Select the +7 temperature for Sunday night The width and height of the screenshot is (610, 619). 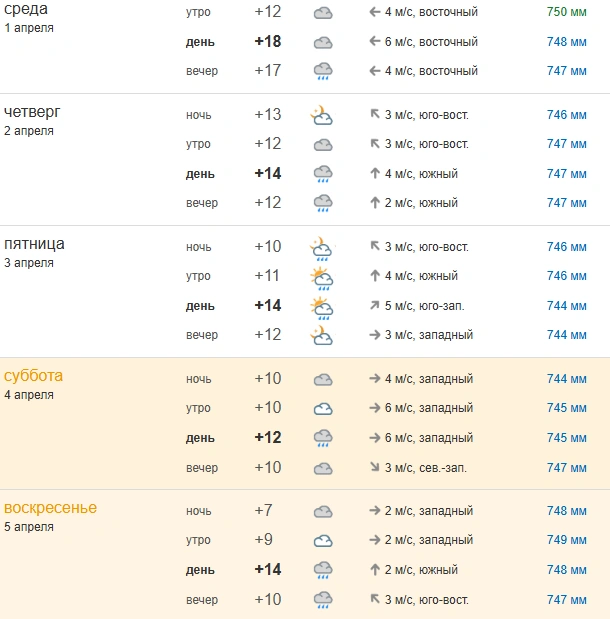(264, 510)
